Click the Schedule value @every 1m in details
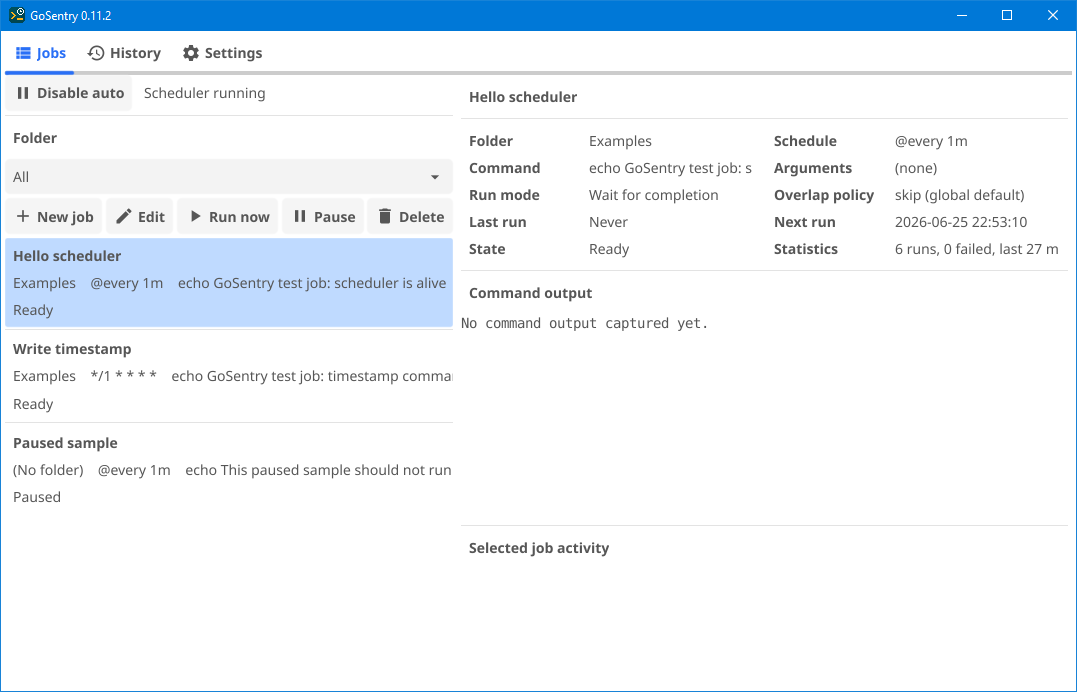The image size is (1077, 692). click(x=931, y=141)
